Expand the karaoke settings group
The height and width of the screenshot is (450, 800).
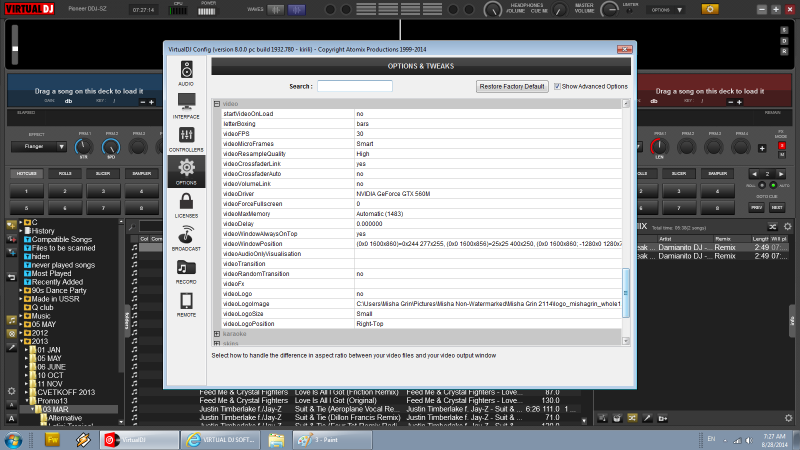coord(215,332)
